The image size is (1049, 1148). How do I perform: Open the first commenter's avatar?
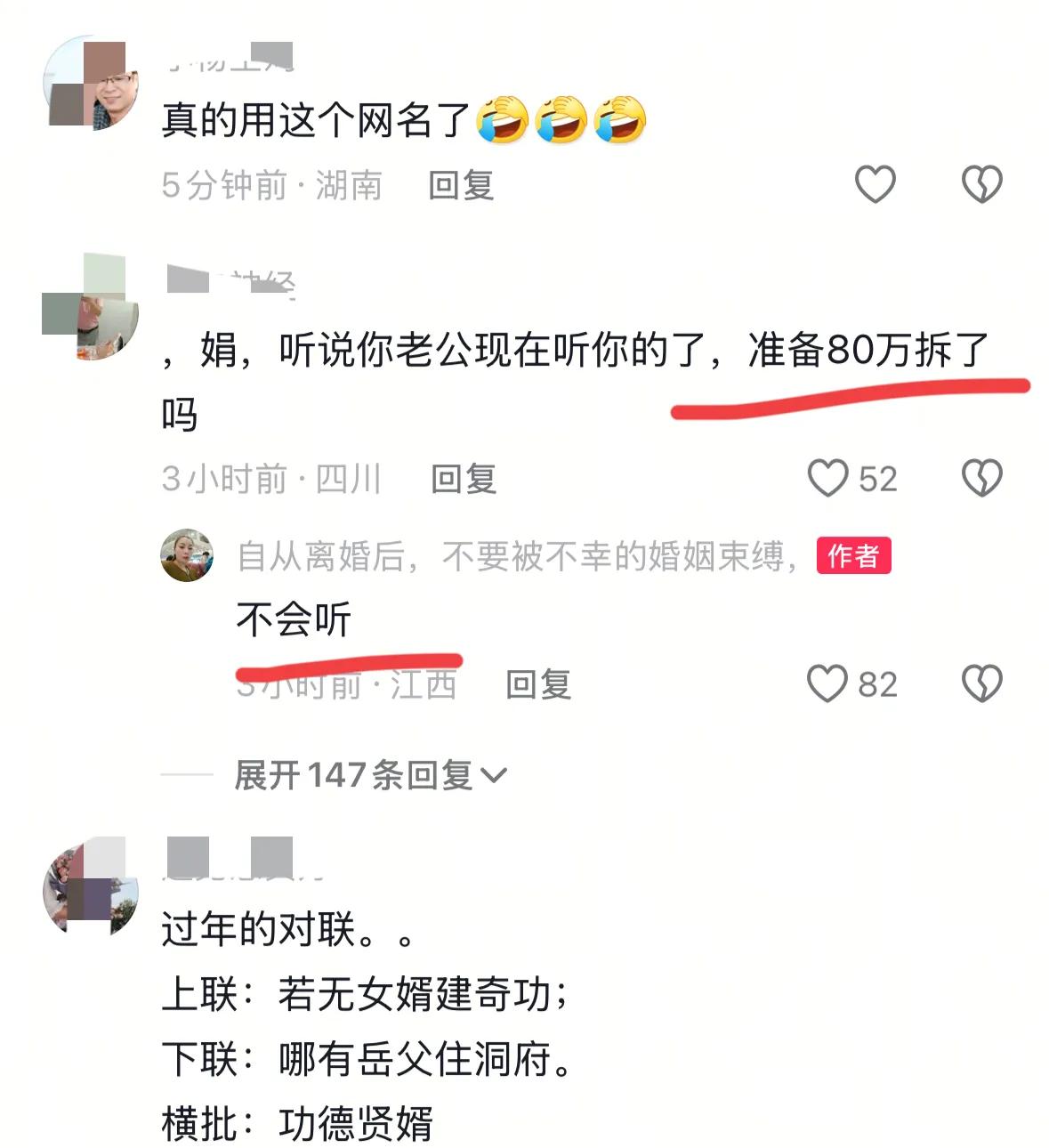click(91, 83)
